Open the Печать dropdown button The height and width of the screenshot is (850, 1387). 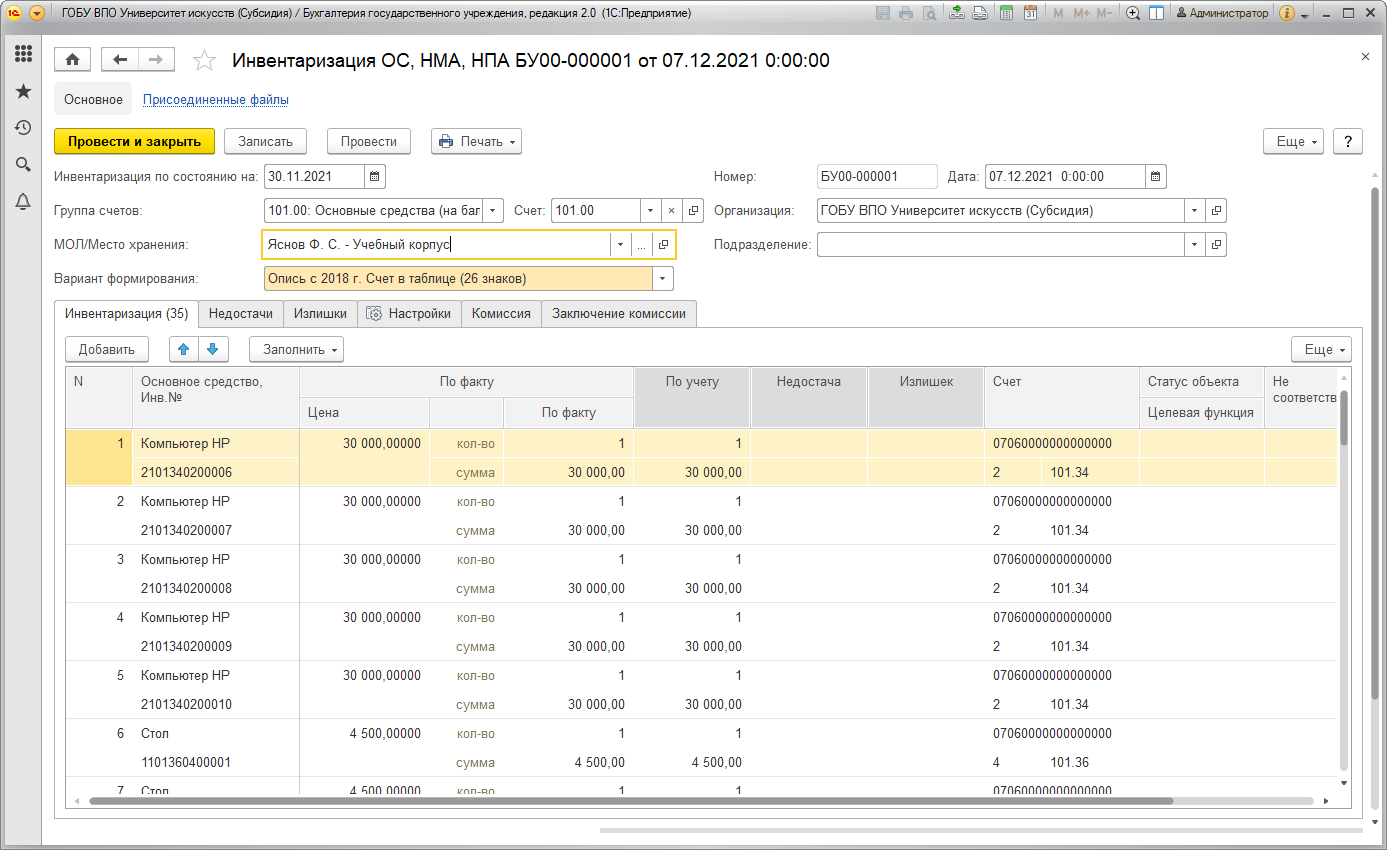click(476, 142)
